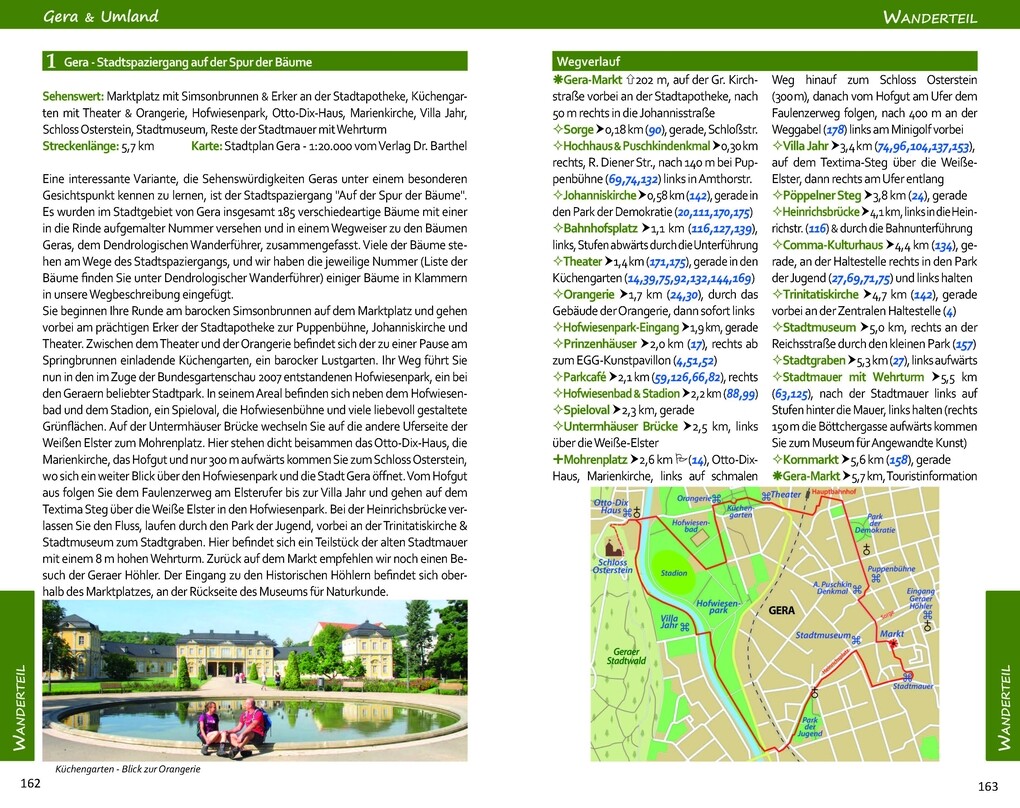Click the Geraer Höhler map icon
This screenshot has width=1020, height=808.
[927, 615]
